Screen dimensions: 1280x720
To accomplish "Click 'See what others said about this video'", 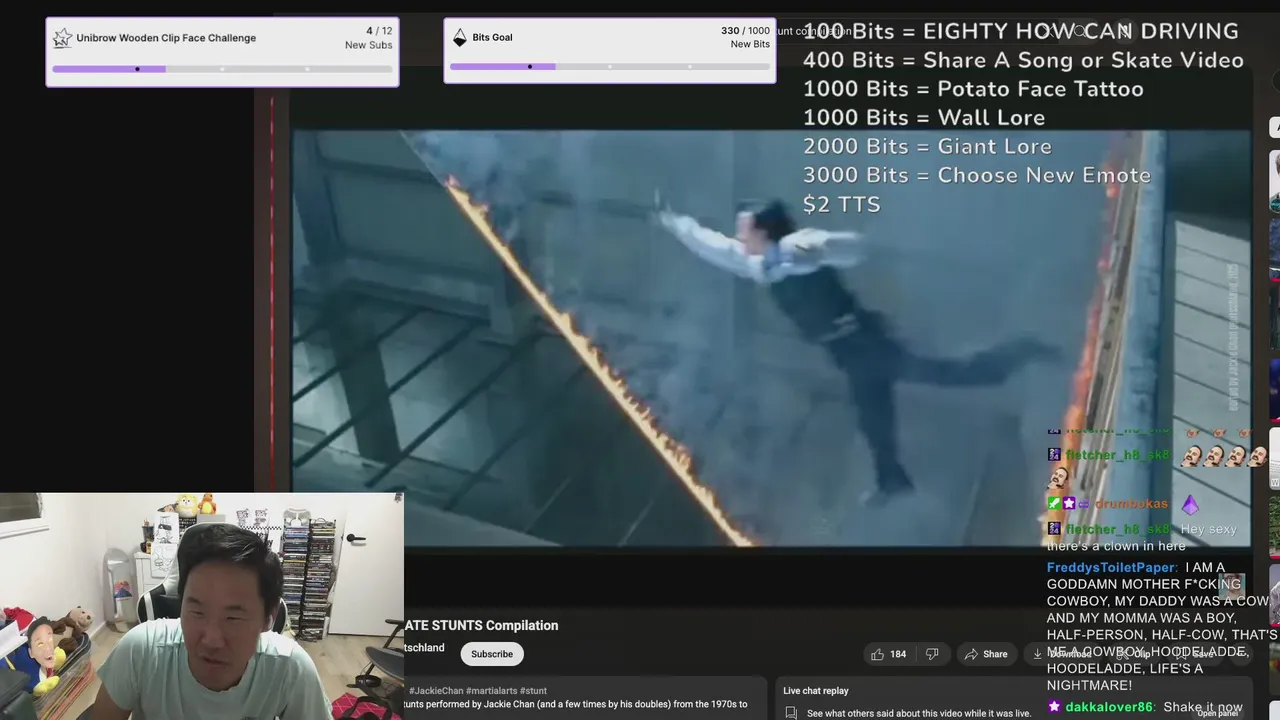I will [x=919, y=713].
